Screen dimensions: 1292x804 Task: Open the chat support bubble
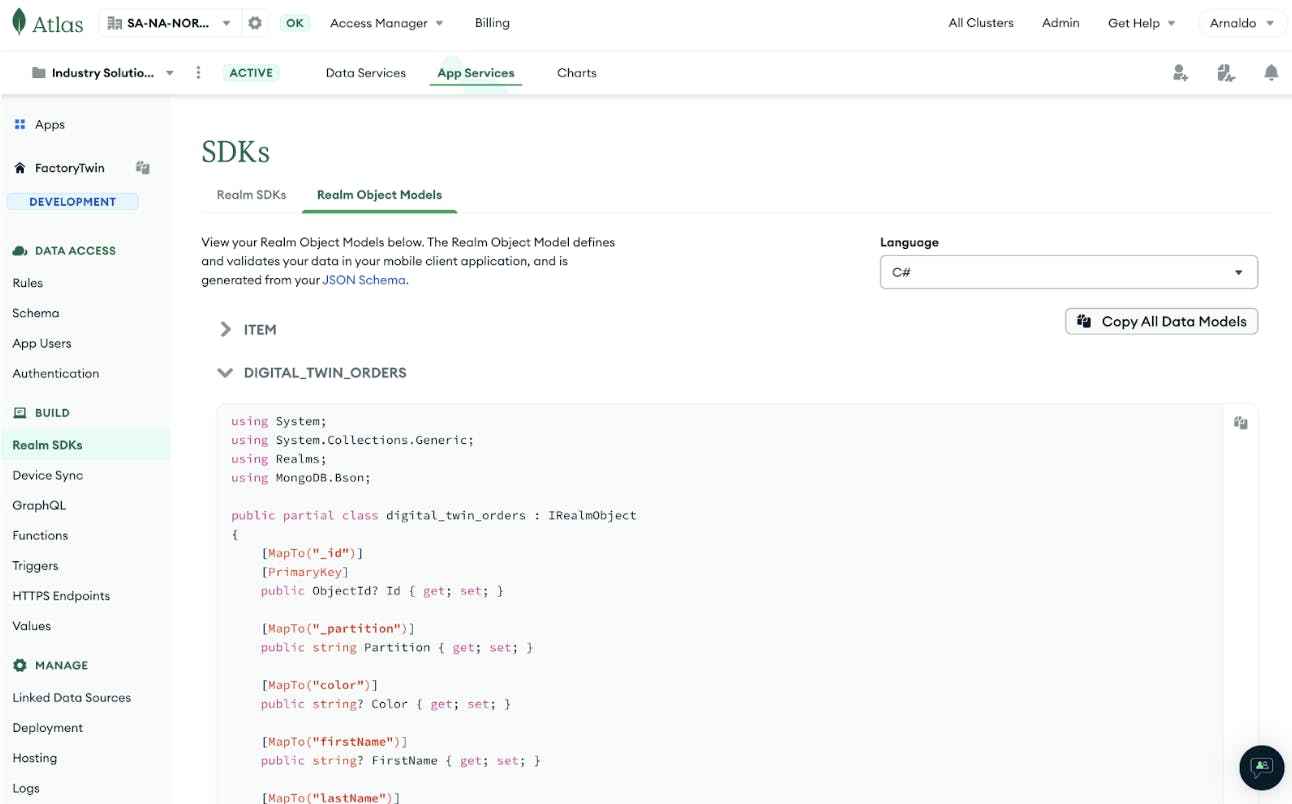pos(1261,767)
